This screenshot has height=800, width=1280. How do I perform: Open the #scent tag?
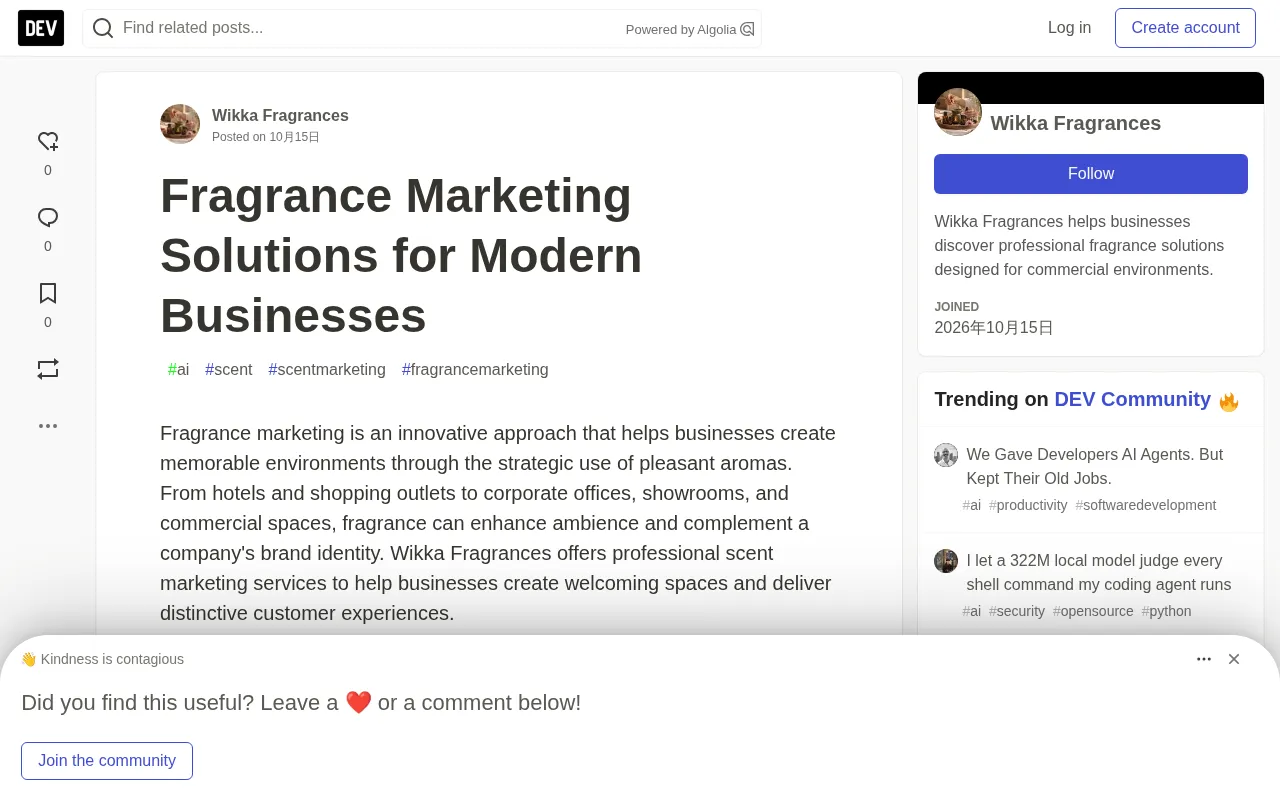coord(229,370)
